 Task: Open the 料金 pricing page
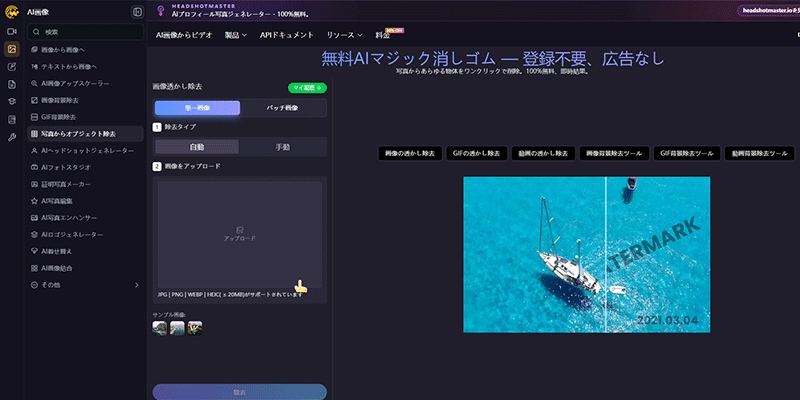(x=383, y=35)
